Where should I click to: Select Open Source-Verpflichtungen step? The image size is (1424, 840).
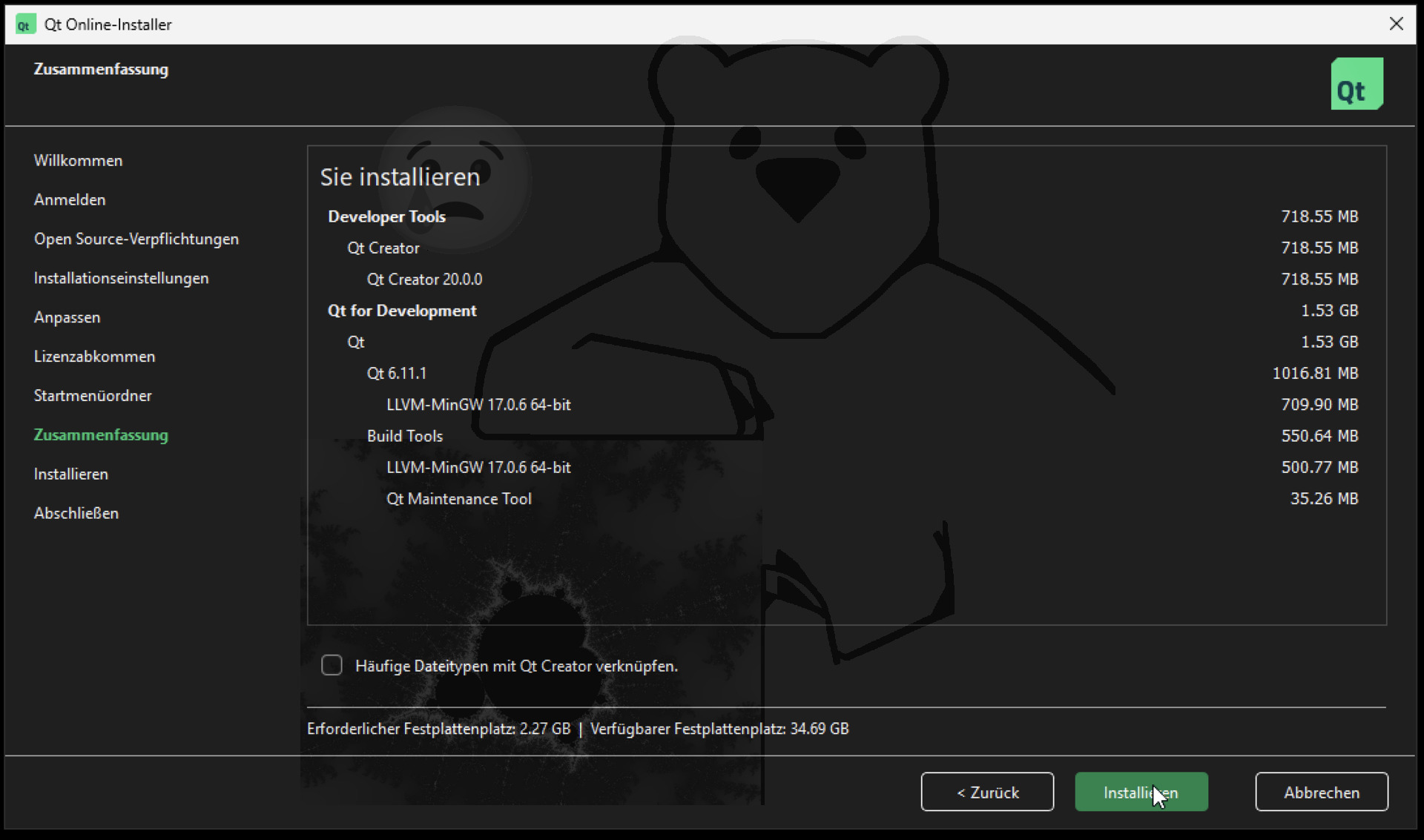(136, 239)
